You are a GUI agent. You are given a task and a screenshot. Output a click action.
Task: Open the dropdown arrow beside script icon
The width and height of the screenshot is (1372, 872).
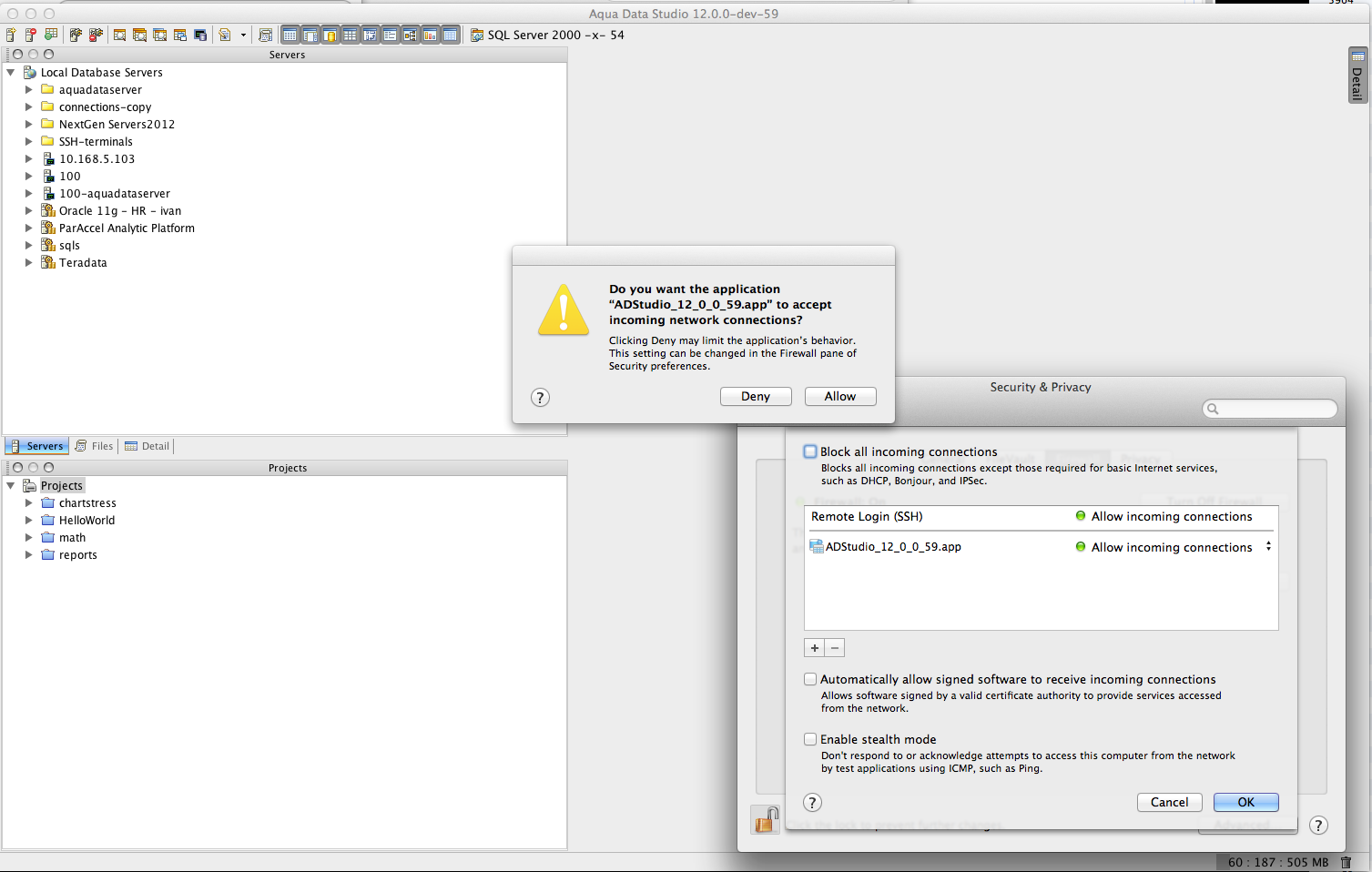point(243,35)
